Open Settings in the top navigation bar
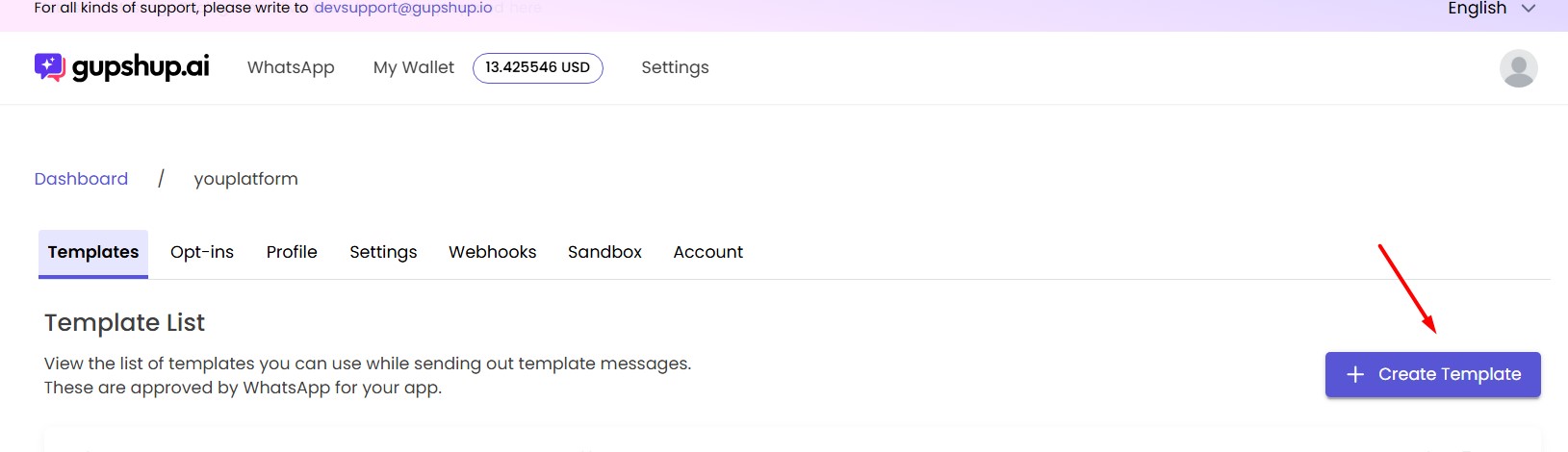Screen dimensions: 1568x452 pos(675,67)
